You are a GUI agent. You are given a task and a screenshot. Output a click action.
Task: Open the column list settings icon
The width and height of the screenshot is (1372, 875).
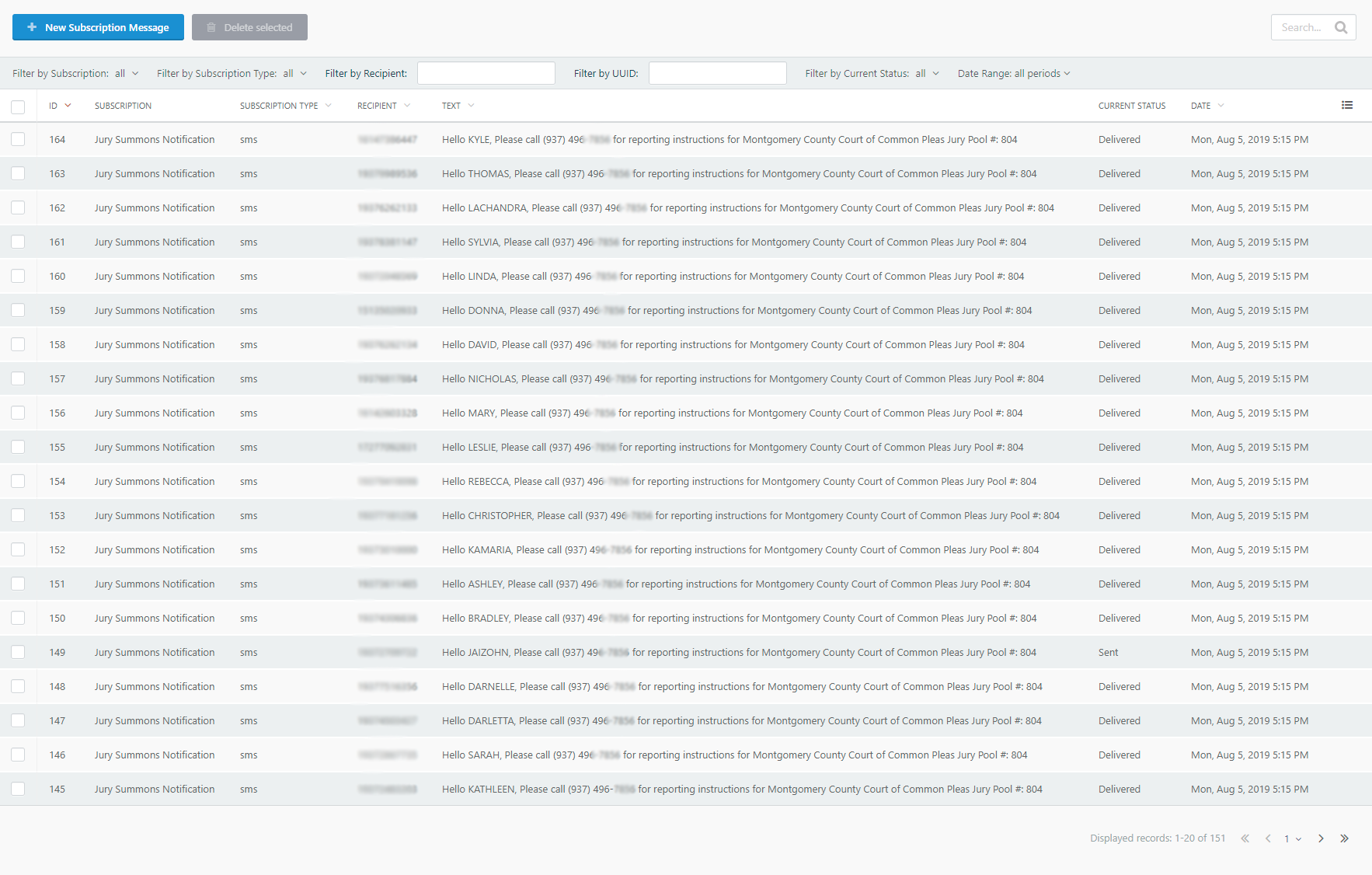click(x=1347, y=106)
